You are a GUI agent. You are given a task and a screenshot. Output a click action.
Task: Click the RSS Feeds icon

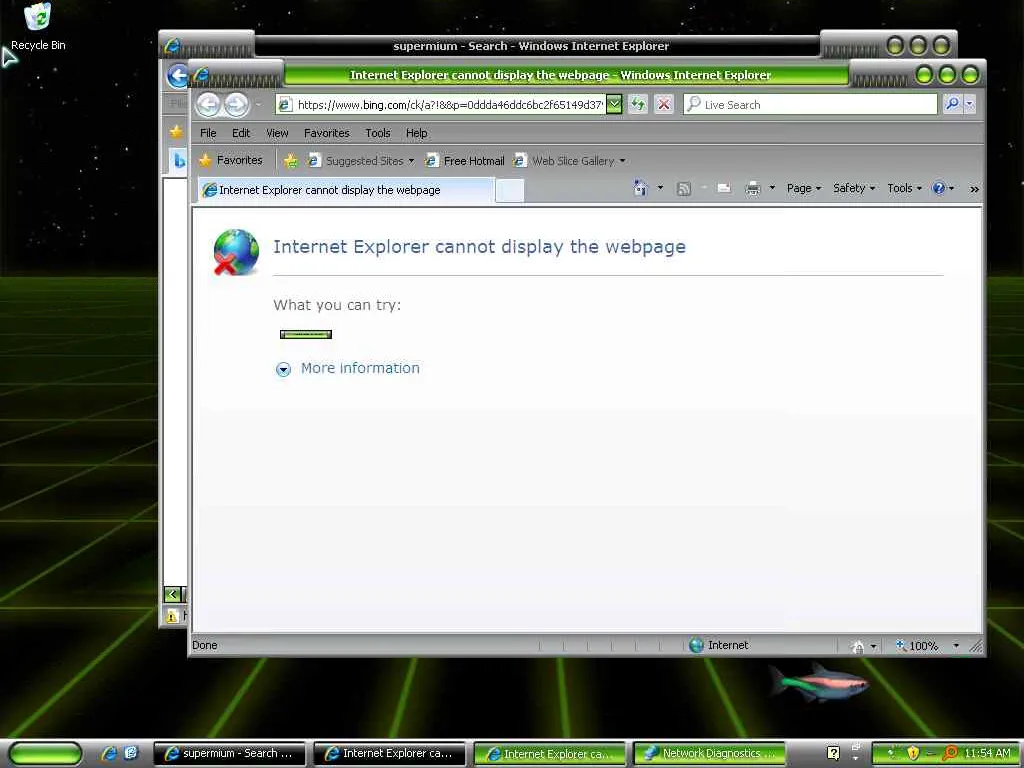684,189
